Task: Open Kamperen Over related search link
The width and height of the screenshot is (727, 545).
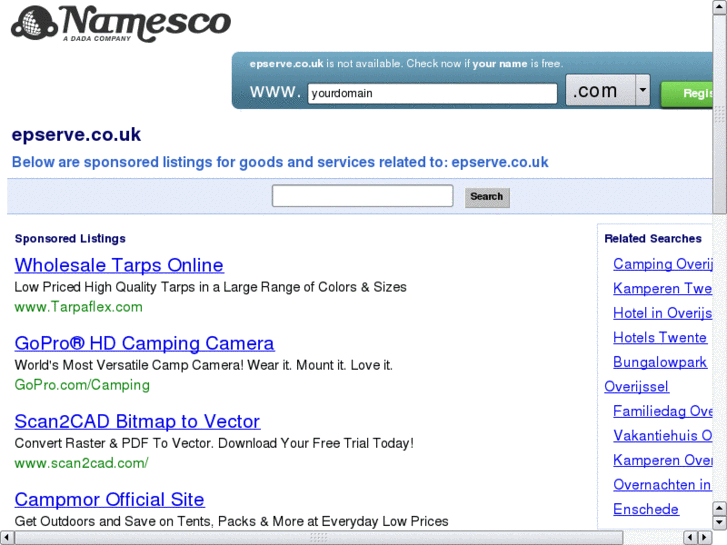Action: pyautogui.click(x=663, y=460)
